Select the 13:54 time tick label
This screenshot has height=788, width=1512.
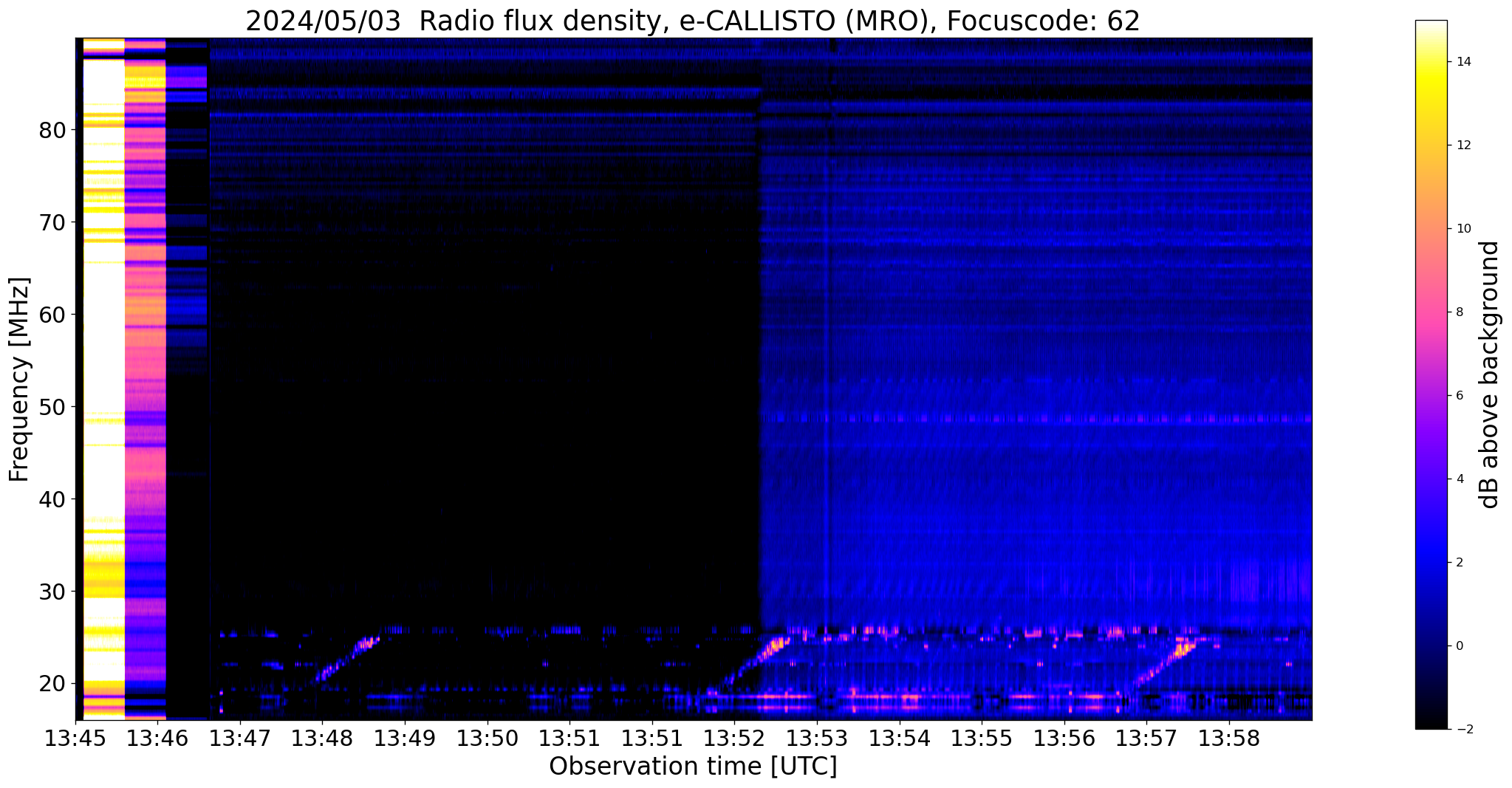899,737
